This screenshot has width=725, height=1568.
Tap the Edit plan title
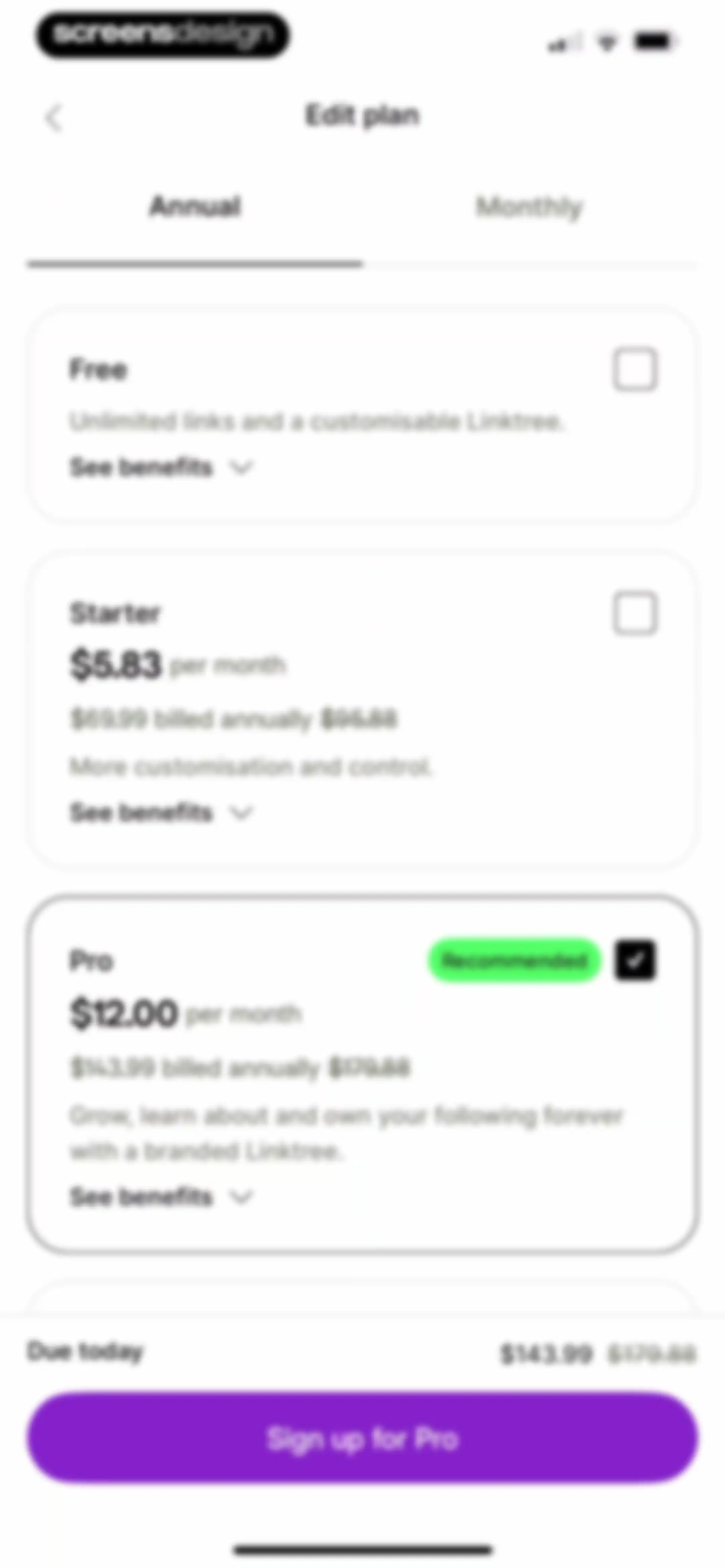click(x=363, y=115)
